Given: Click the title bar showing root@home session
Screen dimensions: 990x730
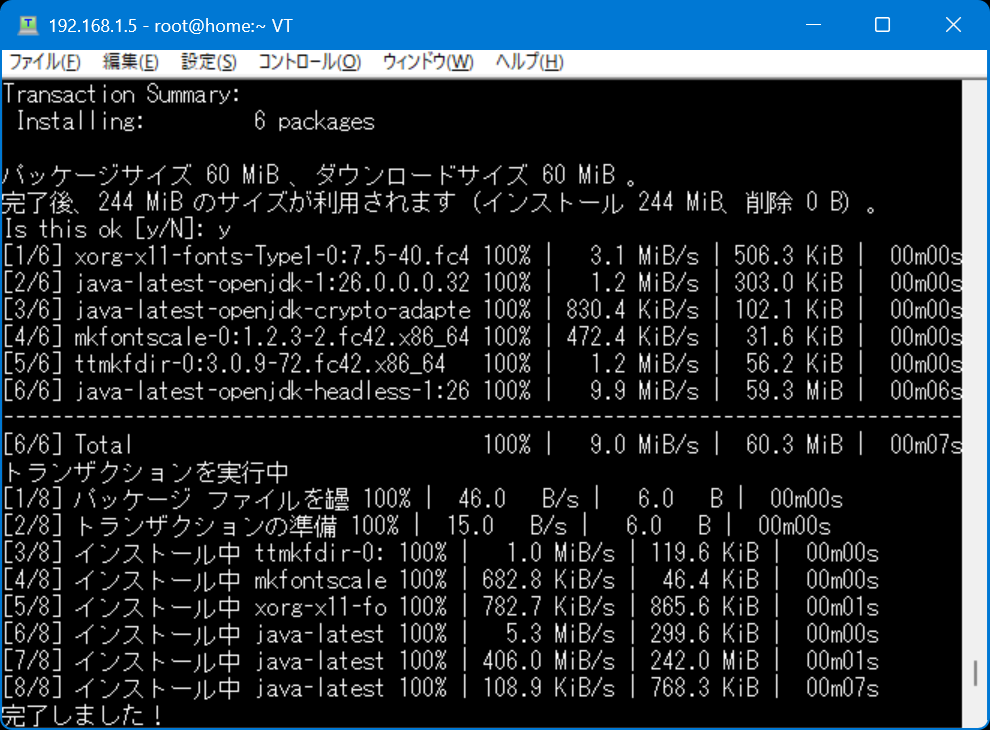Looking at the screenshot, I should tap(400, 25).
